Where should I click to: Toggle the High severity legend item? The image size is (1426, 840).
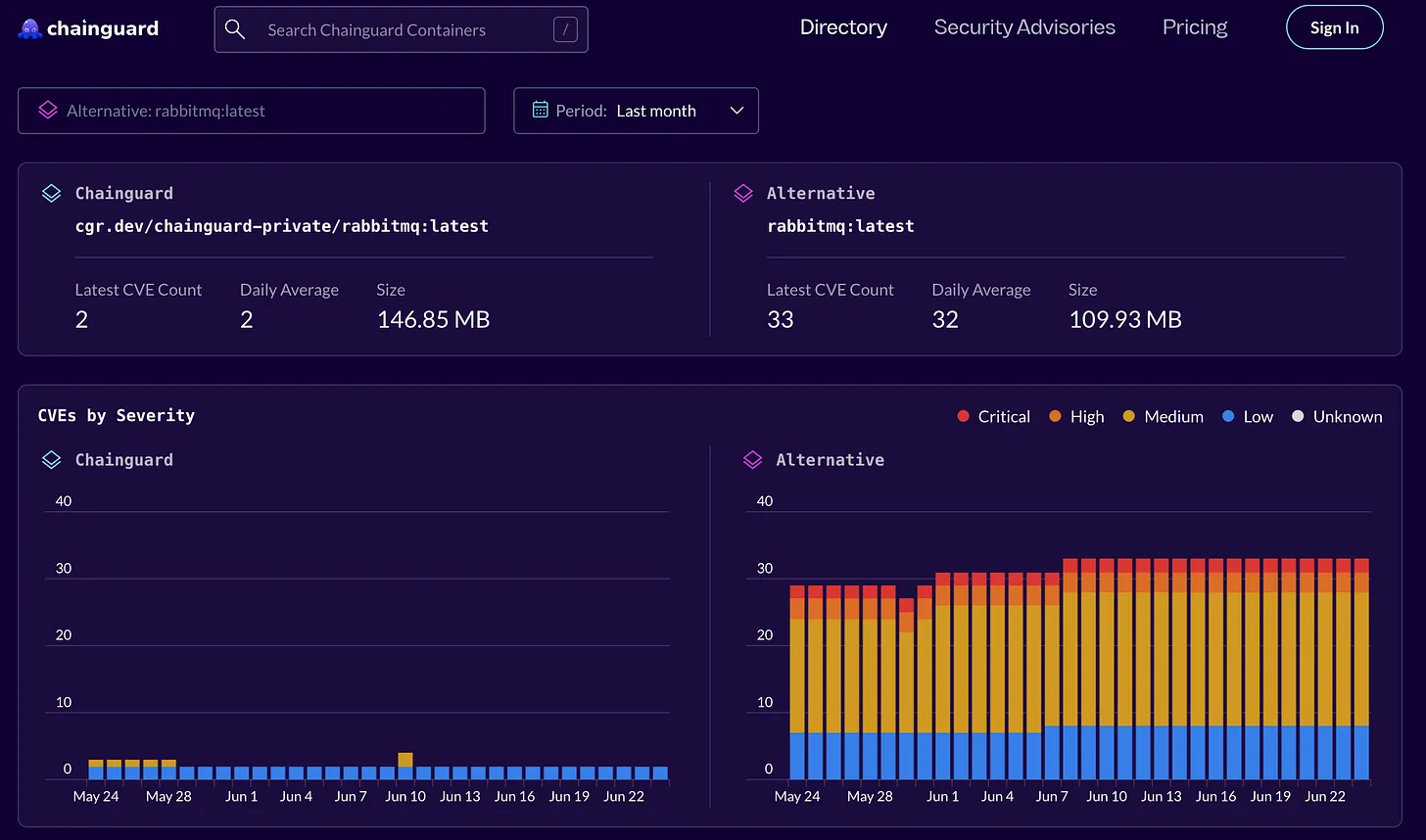pyautogui.click(x=1076, y=416)
